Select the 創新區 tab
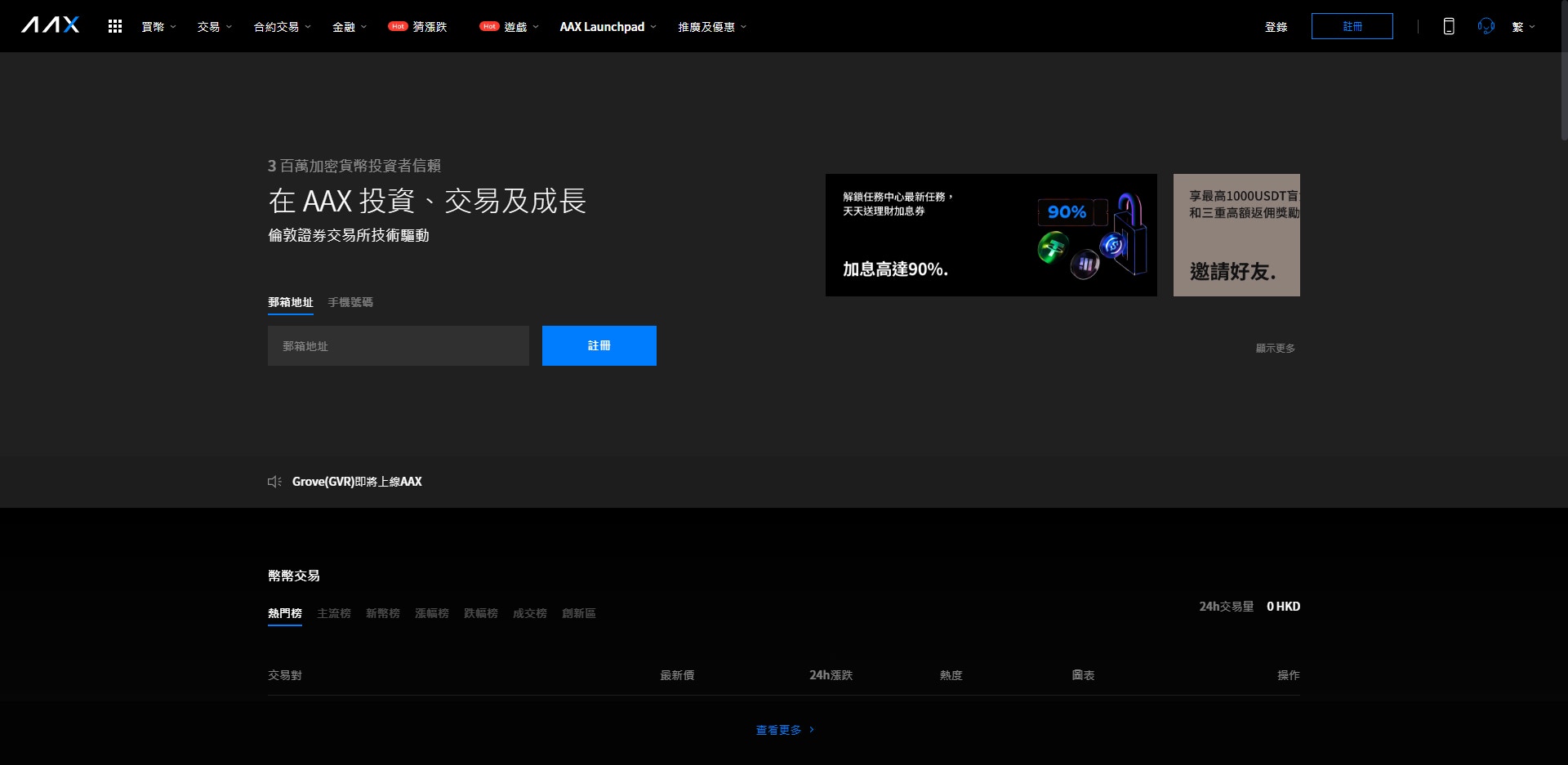The image size is (1568, 765). point(580,613)
